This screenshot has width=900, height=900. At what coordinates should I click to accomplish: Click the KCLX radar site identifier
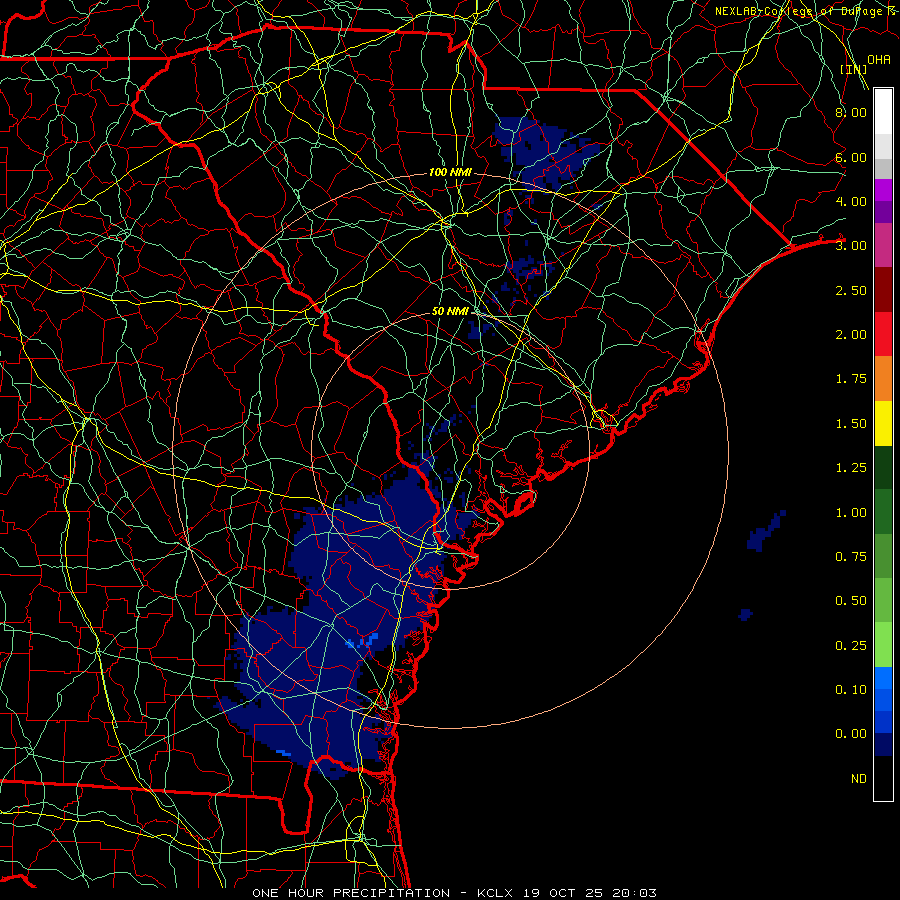[x=496, y=893]
